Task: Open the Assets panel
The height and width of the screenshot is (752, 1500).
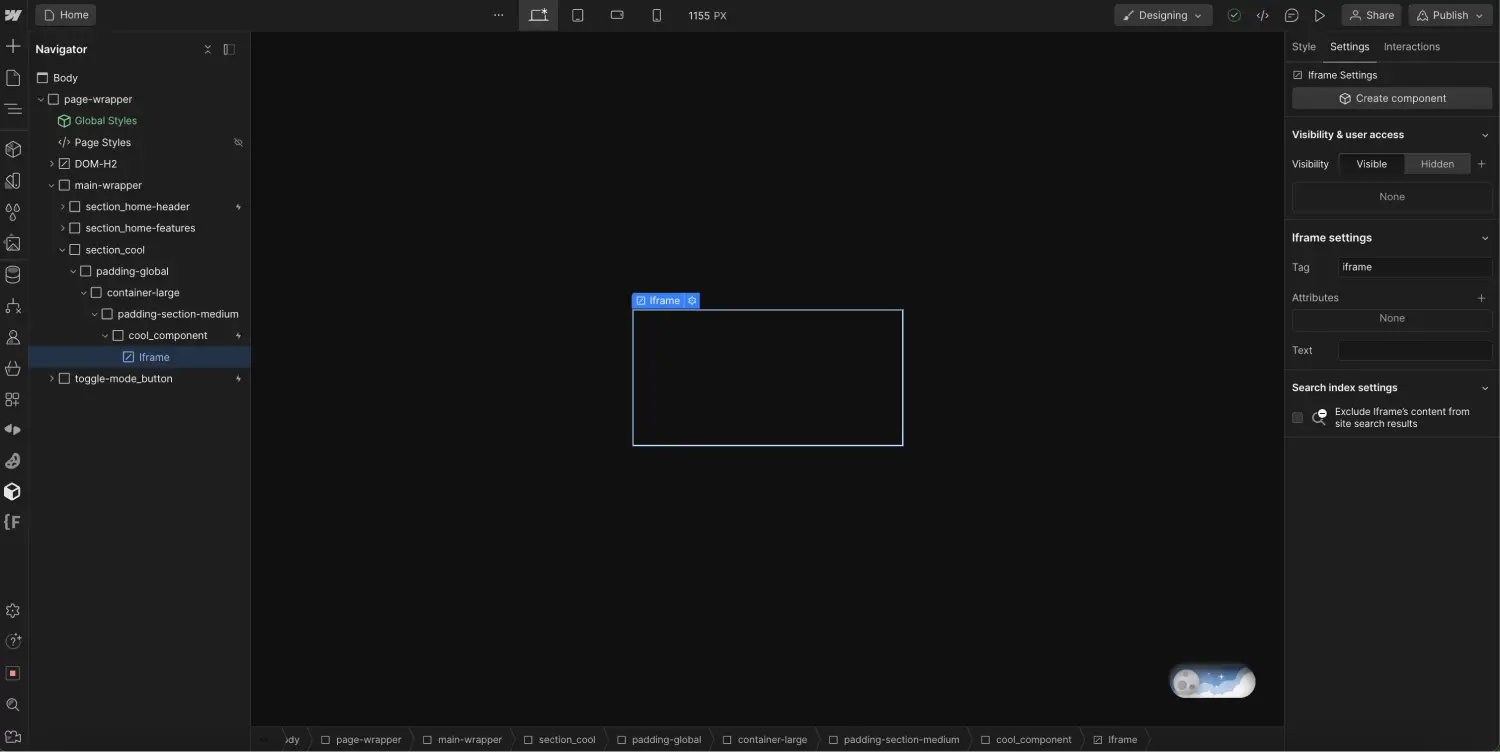Action: coord(14,243)
